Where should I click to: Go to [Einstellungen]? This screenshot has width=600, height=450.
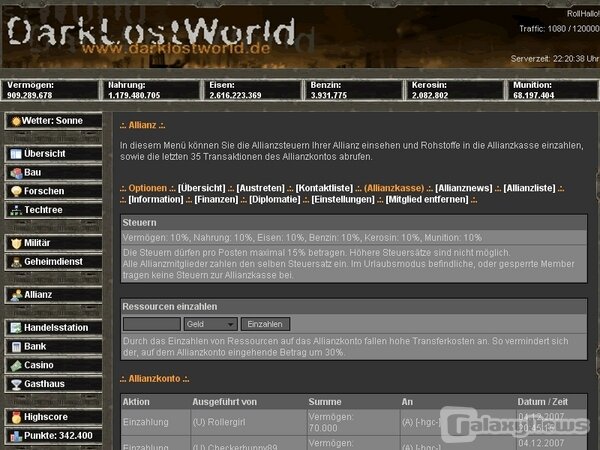[343, 199]
